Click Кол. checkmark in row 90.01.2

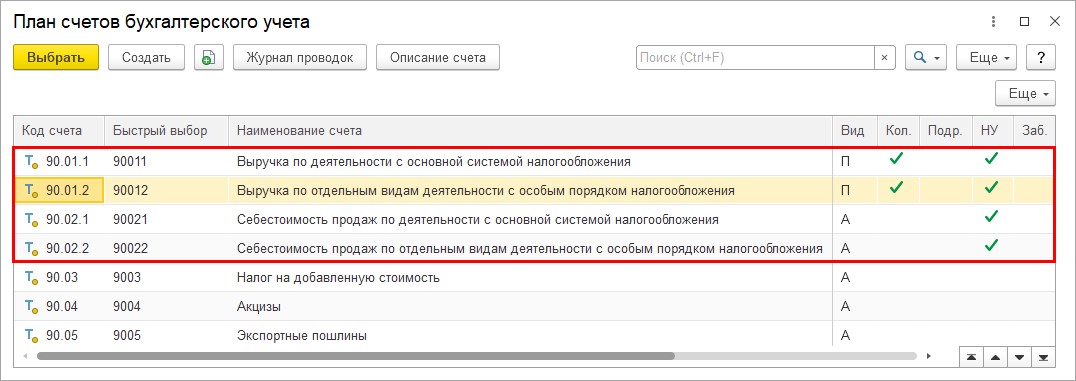point(895,187)
